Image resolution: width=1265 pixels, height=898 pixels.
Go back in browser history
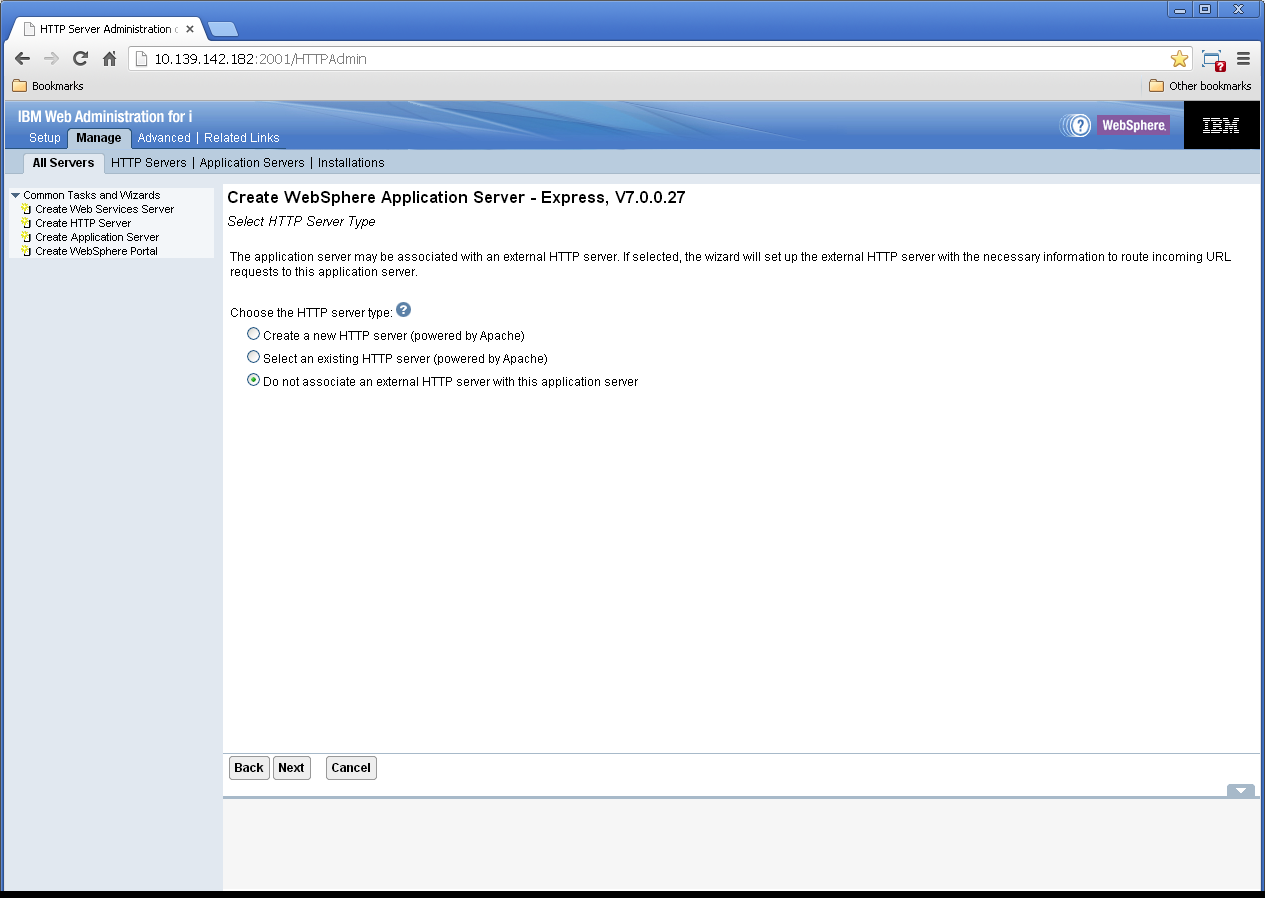pos(22,59)
